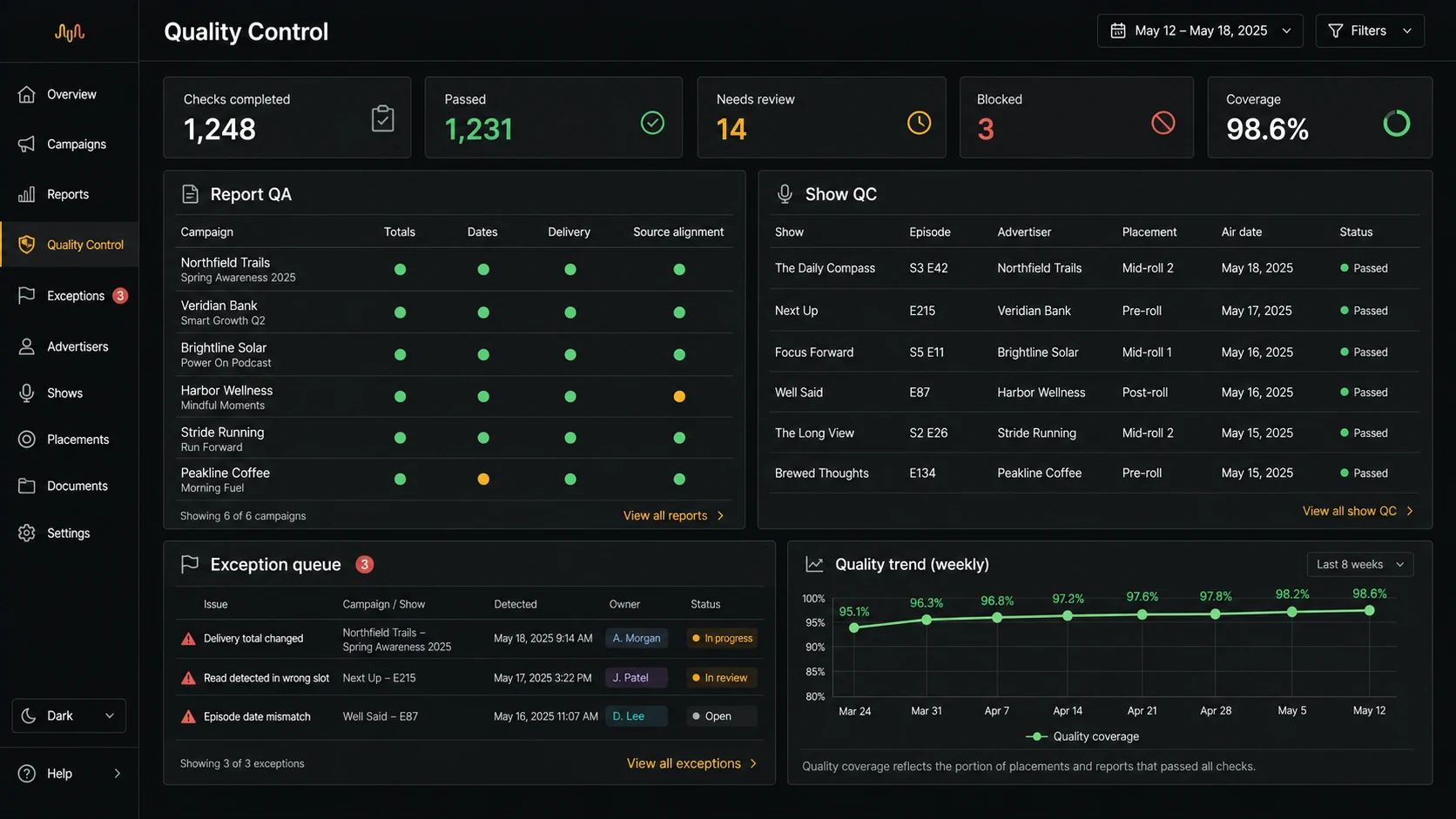Click the Source alignment column header
1456x819 pixels.
(x=678, y=232)
